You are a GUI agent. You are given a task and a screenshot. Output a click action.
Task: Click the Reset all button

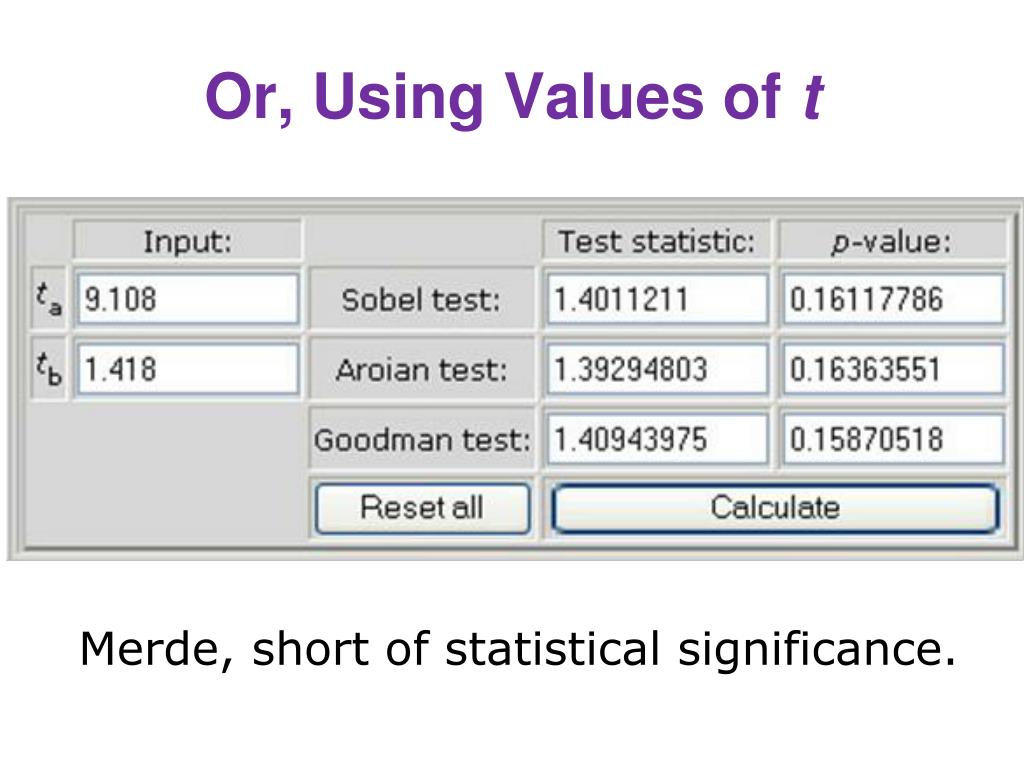point(423,508)
